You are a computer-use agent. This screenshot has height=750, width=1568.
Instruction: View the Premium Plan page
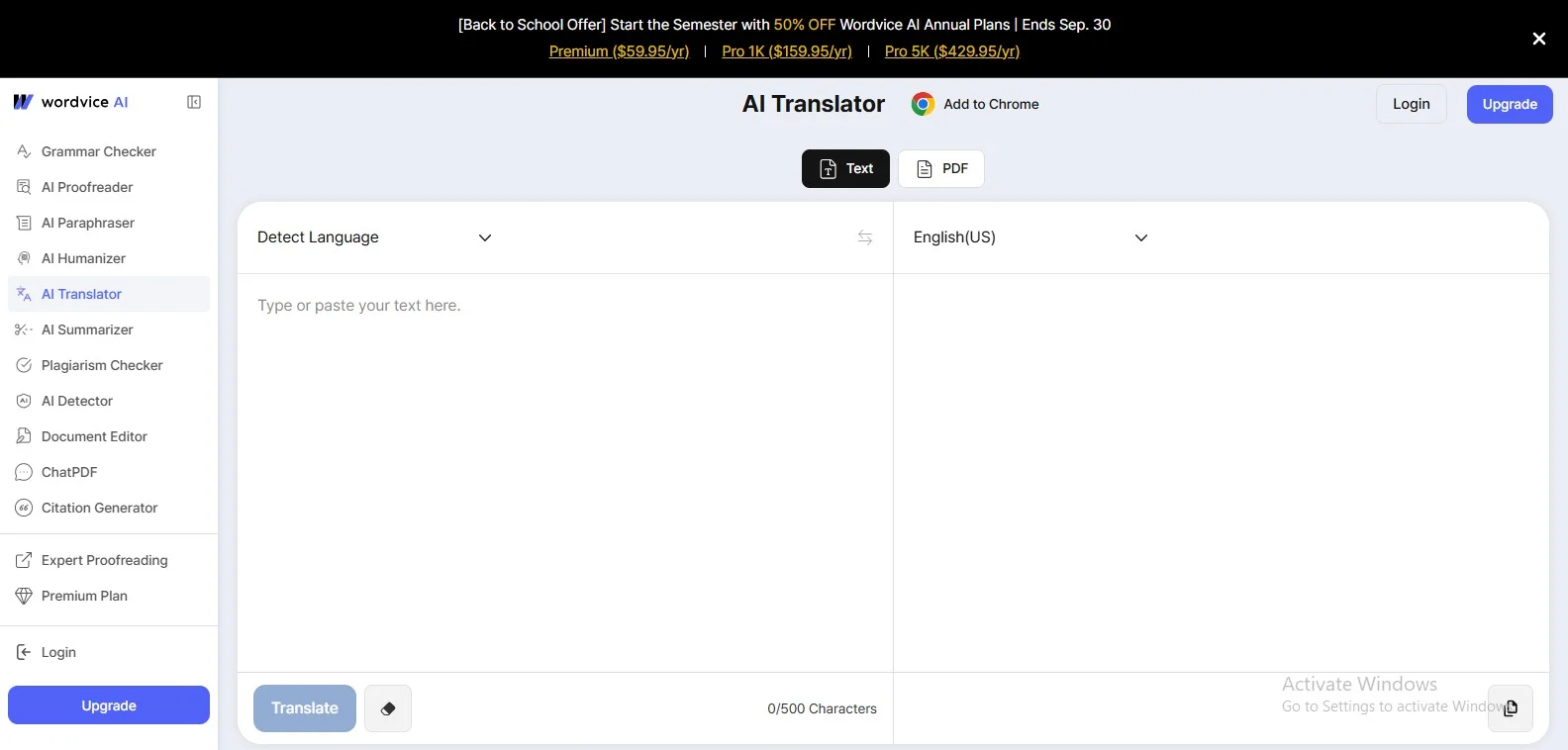click(109, 596)
